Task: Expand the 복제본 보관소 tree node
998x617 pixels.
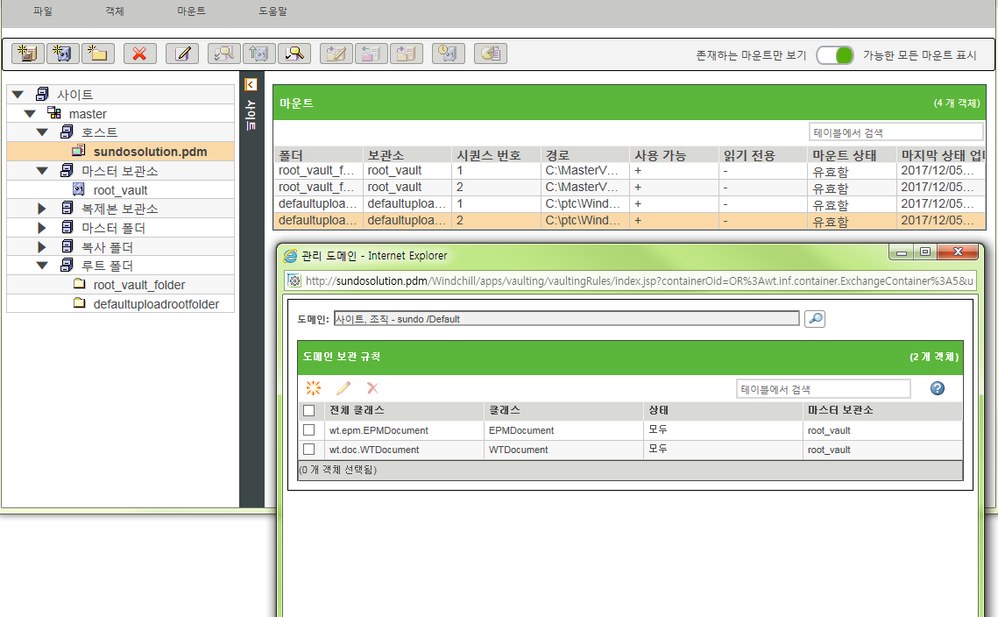Action: coord(42,209)
